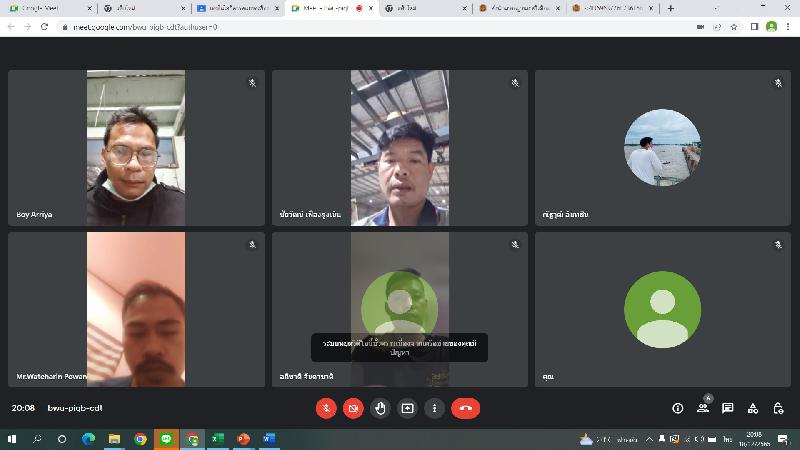Open Excel from the Windows taskbar
Screen dimensions: 800x450
218,439
